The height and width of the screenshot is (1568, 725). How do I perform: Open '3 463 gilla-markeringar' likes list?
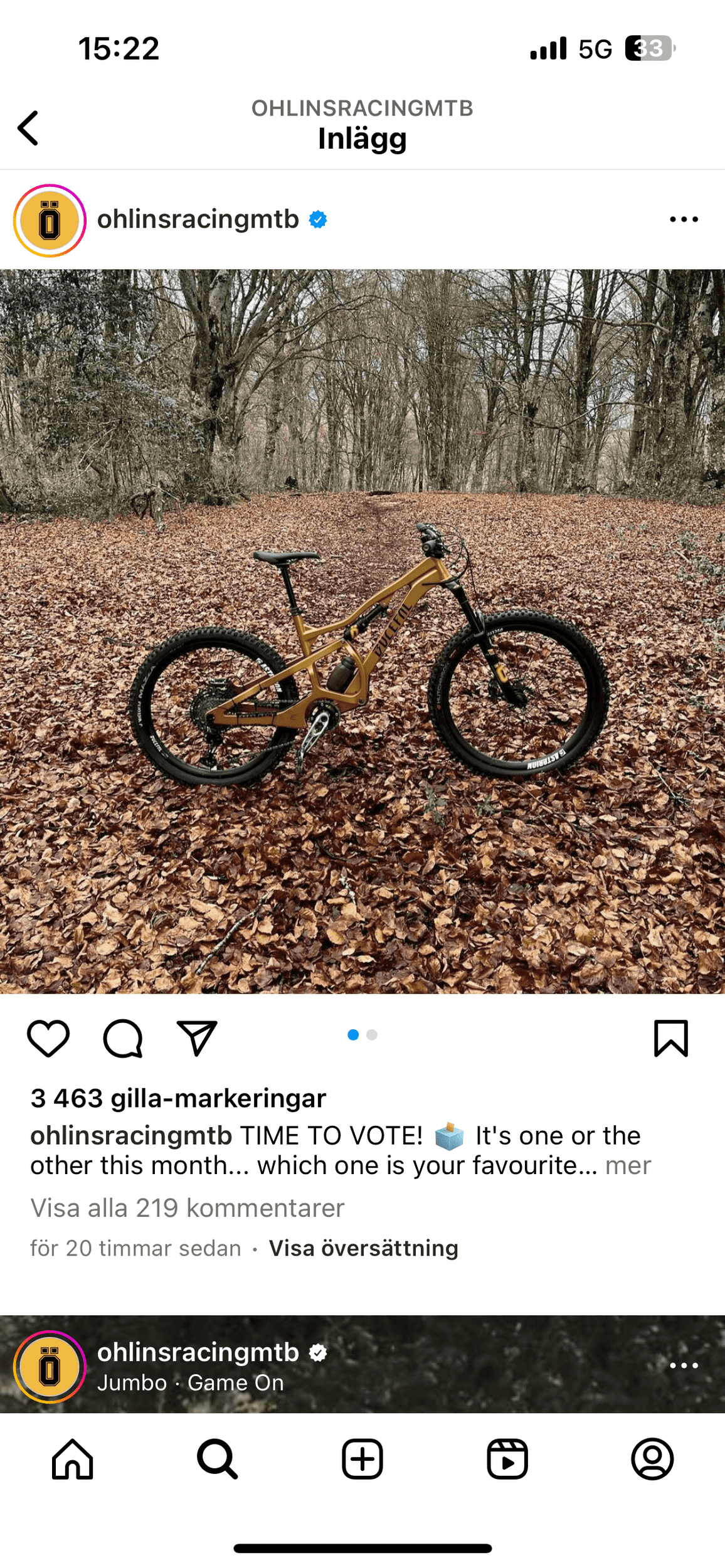[178, 1098]
